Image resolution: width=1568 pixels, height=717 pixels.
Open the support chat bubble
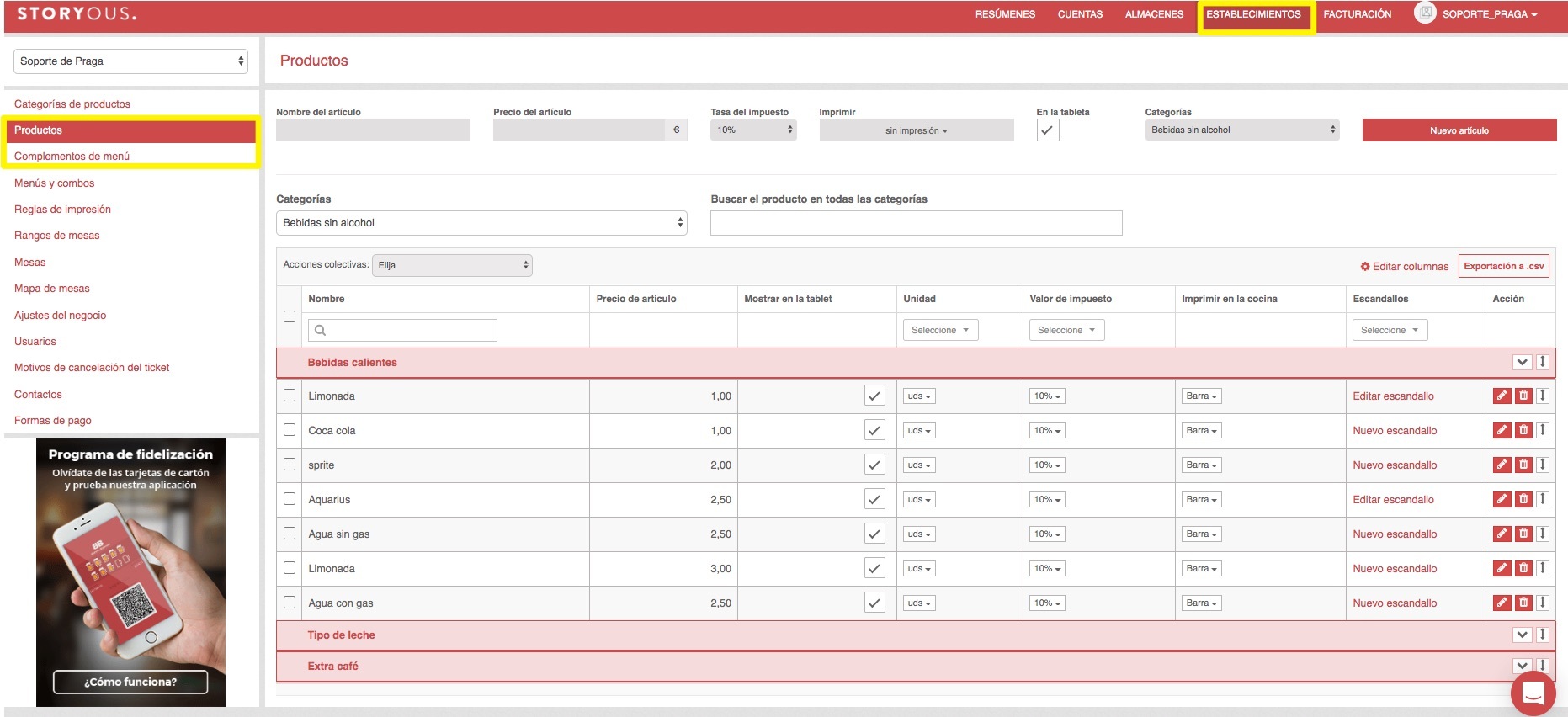pyautogui.click(x=1533, y=693)
